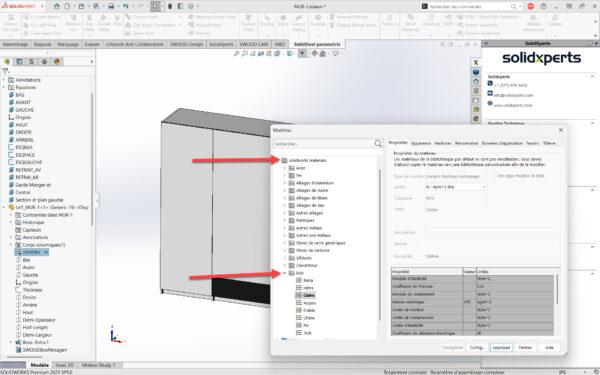Screen dimensions: 600x375
Task: Open the DisplayManager color ball tab icon
Action: 57,62
